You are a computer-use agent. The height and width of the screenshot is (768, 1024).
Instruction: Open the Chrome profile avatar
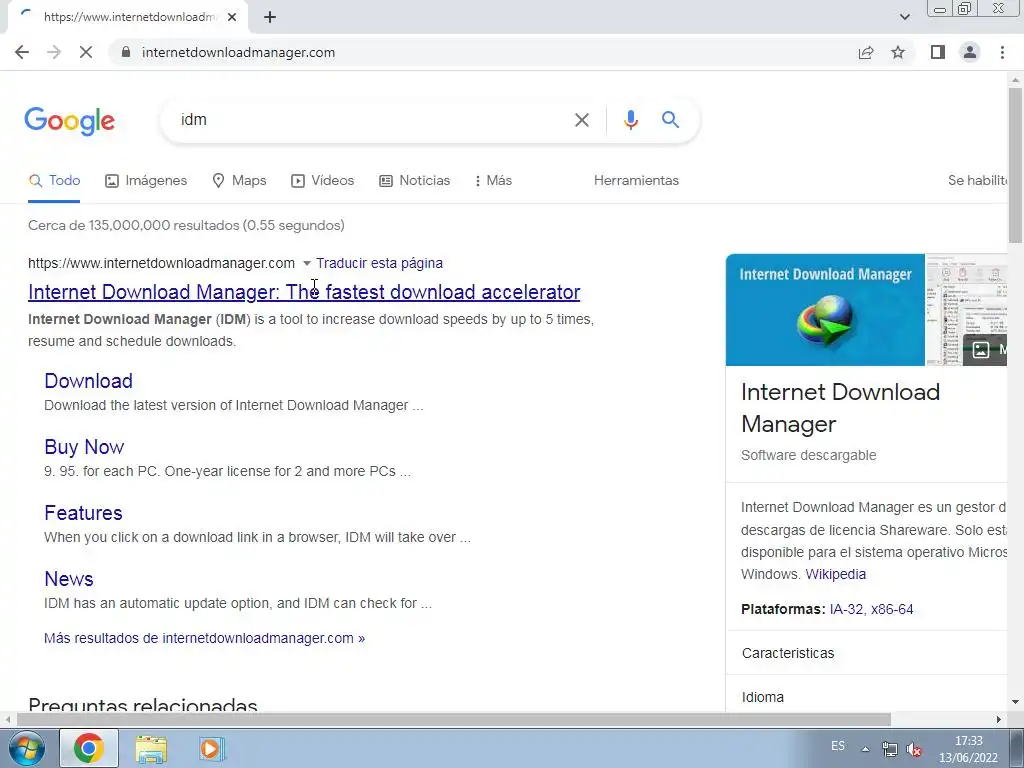coord(970,52)
